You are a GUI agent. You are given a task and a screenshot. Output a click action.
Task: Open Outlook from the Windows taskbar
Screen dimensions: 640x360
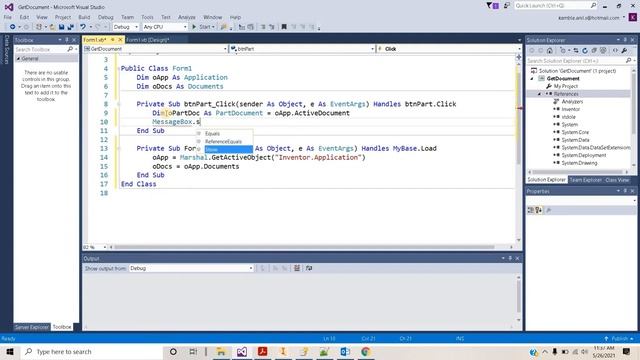click(x=345, y=351)
